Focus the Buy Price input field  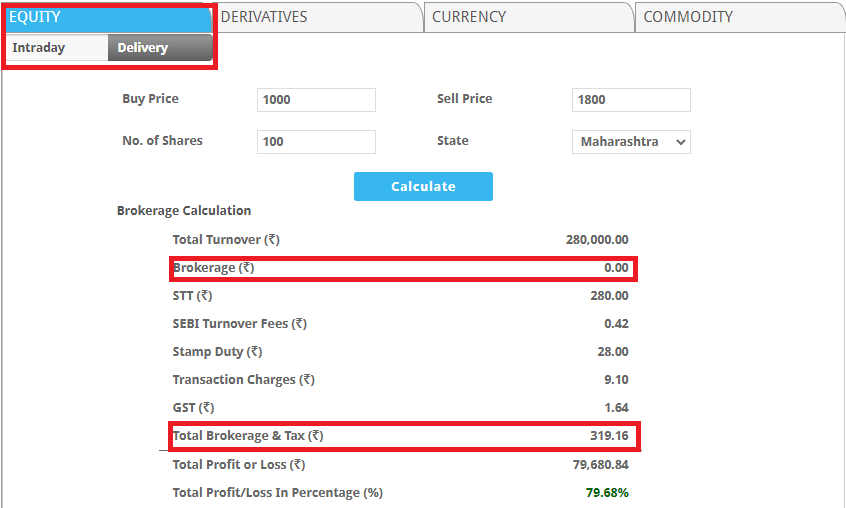tap(316, 100)
